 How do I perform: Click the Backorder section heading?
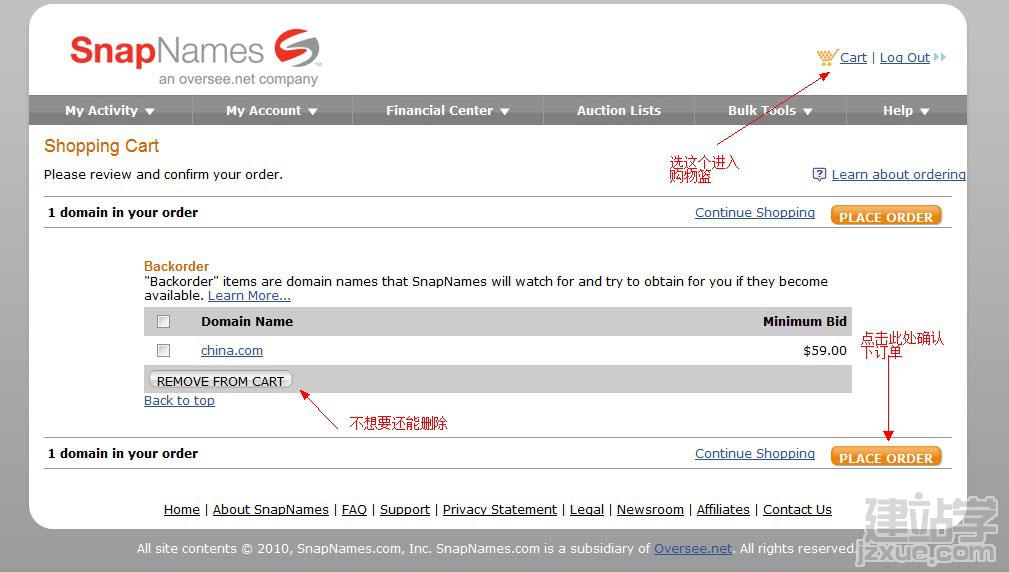pyautogui.click(x=176, y=266)
